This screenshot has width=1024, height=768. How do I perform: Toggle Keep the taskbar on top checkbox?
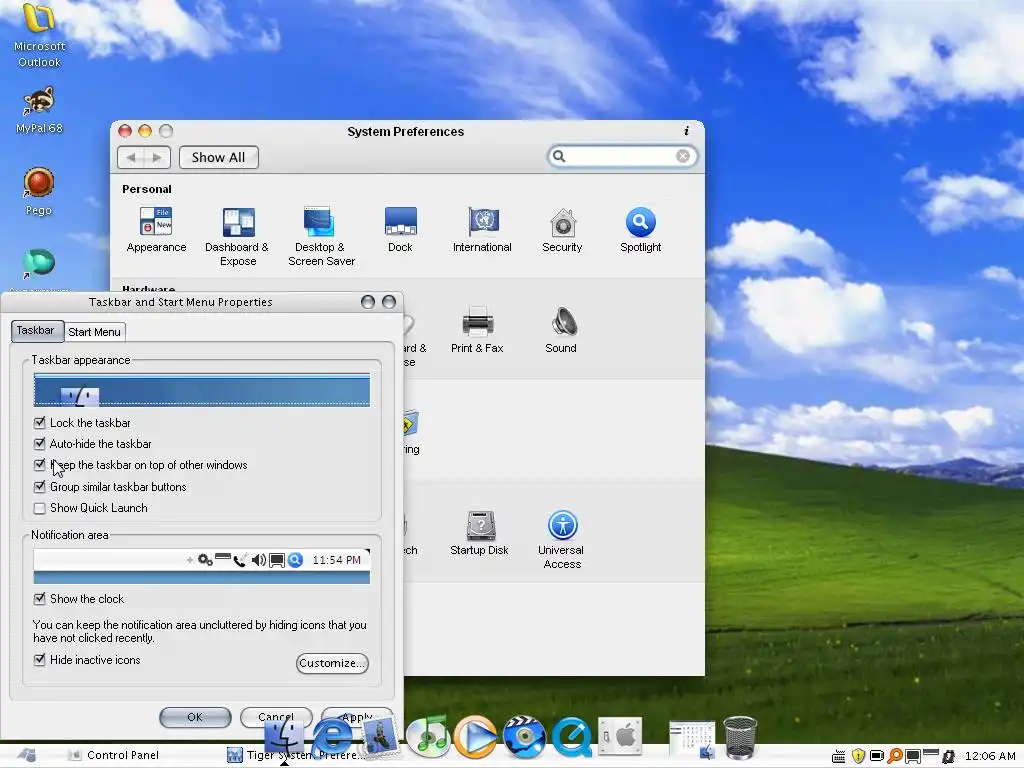tap(40, 465)
